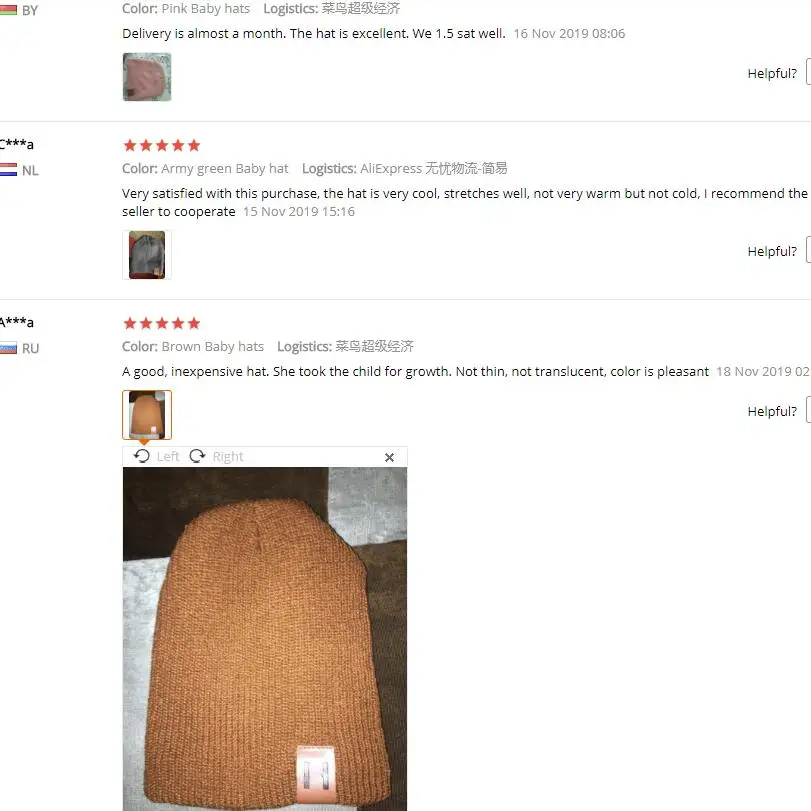Click the Brown Baby hats color text
Viewport: 811px width, 811px height.
point(213,347)
